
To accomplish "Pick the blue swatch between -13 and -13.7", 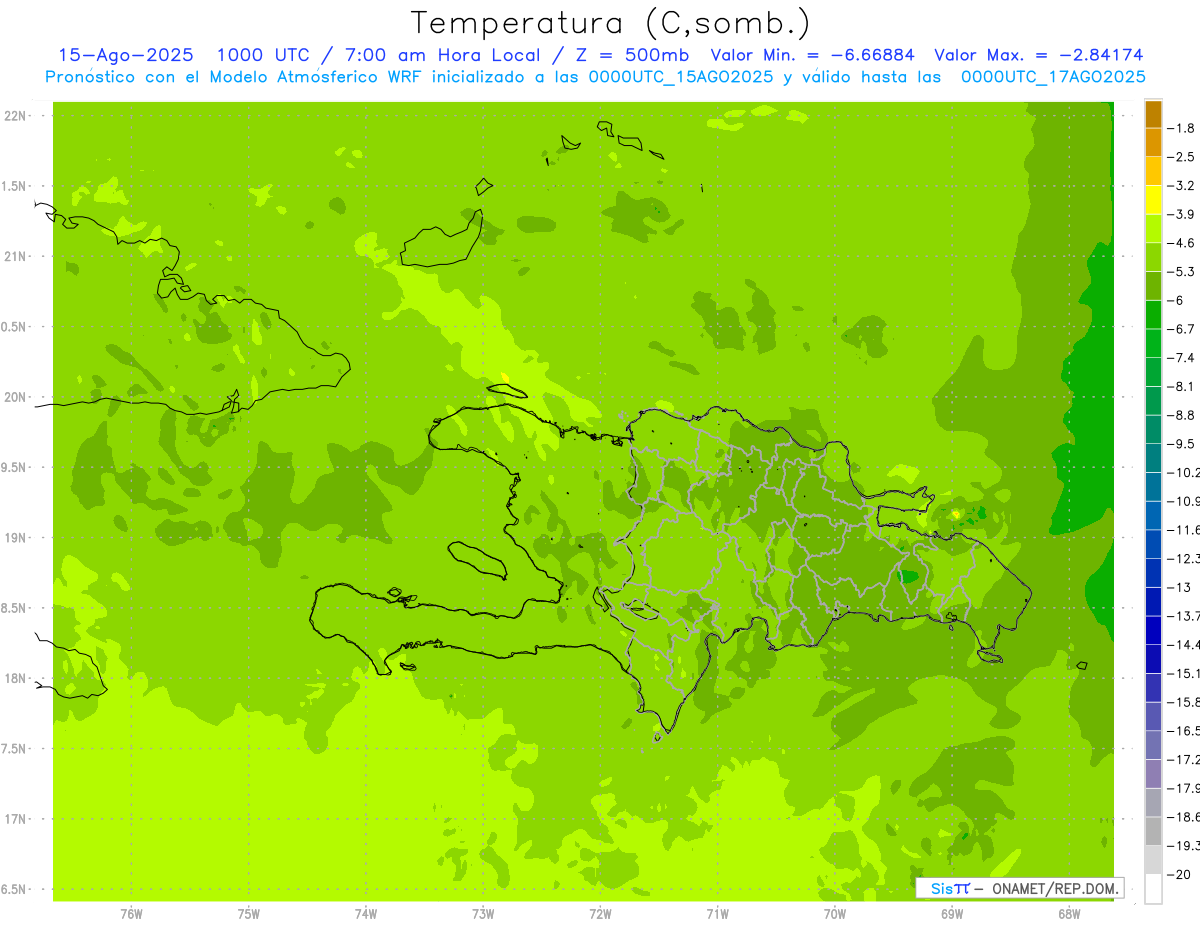I will click(x=1153, y=601).
